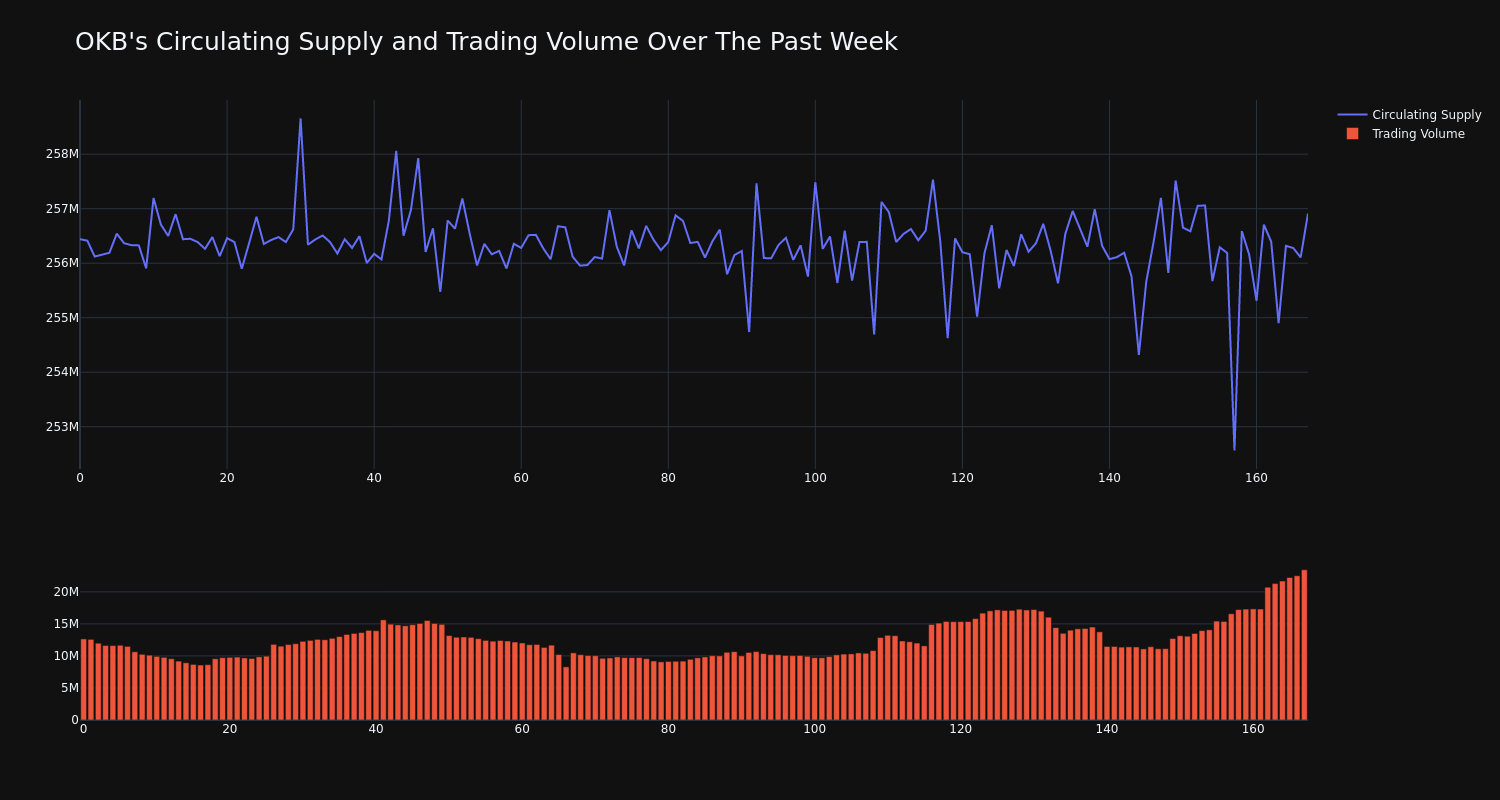
Task: Click the 254M y-axis label
Action: [62, 372]
